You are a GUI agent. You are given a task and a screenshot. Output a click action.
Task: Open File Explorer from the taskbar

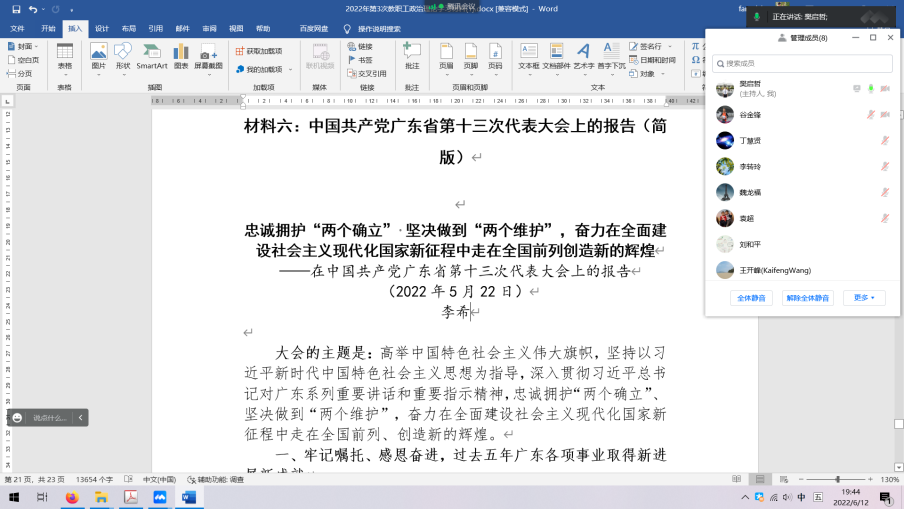(x=101, y=497)
